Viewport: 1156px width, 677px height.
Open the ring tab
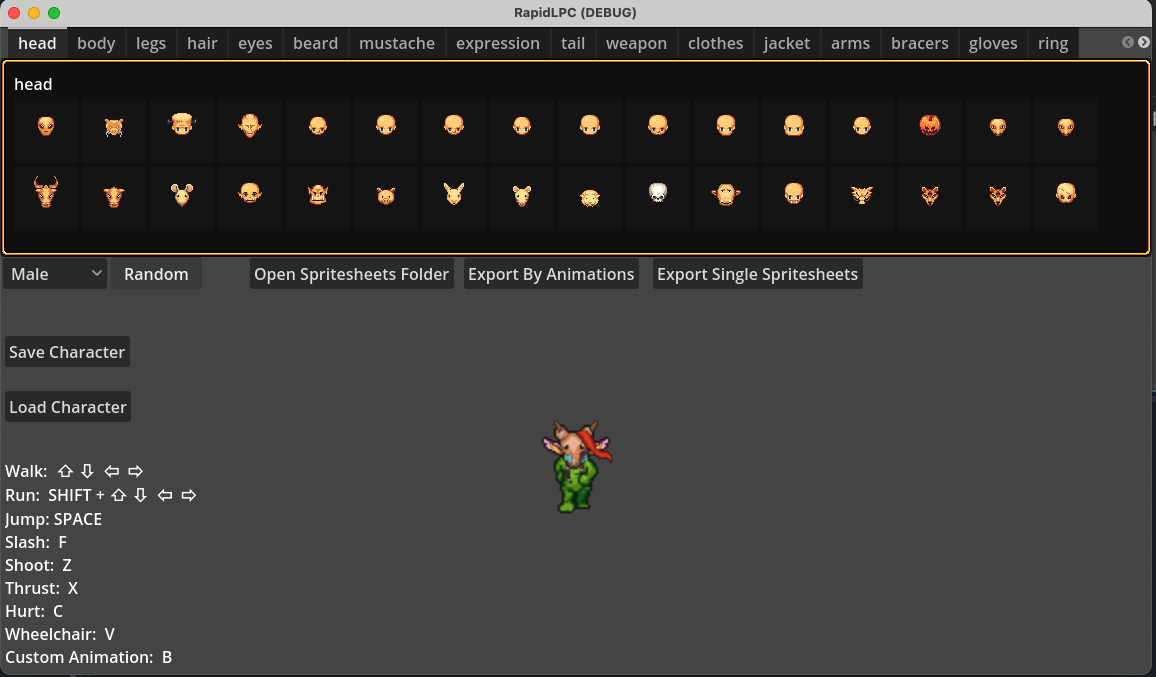point(1053,44)
